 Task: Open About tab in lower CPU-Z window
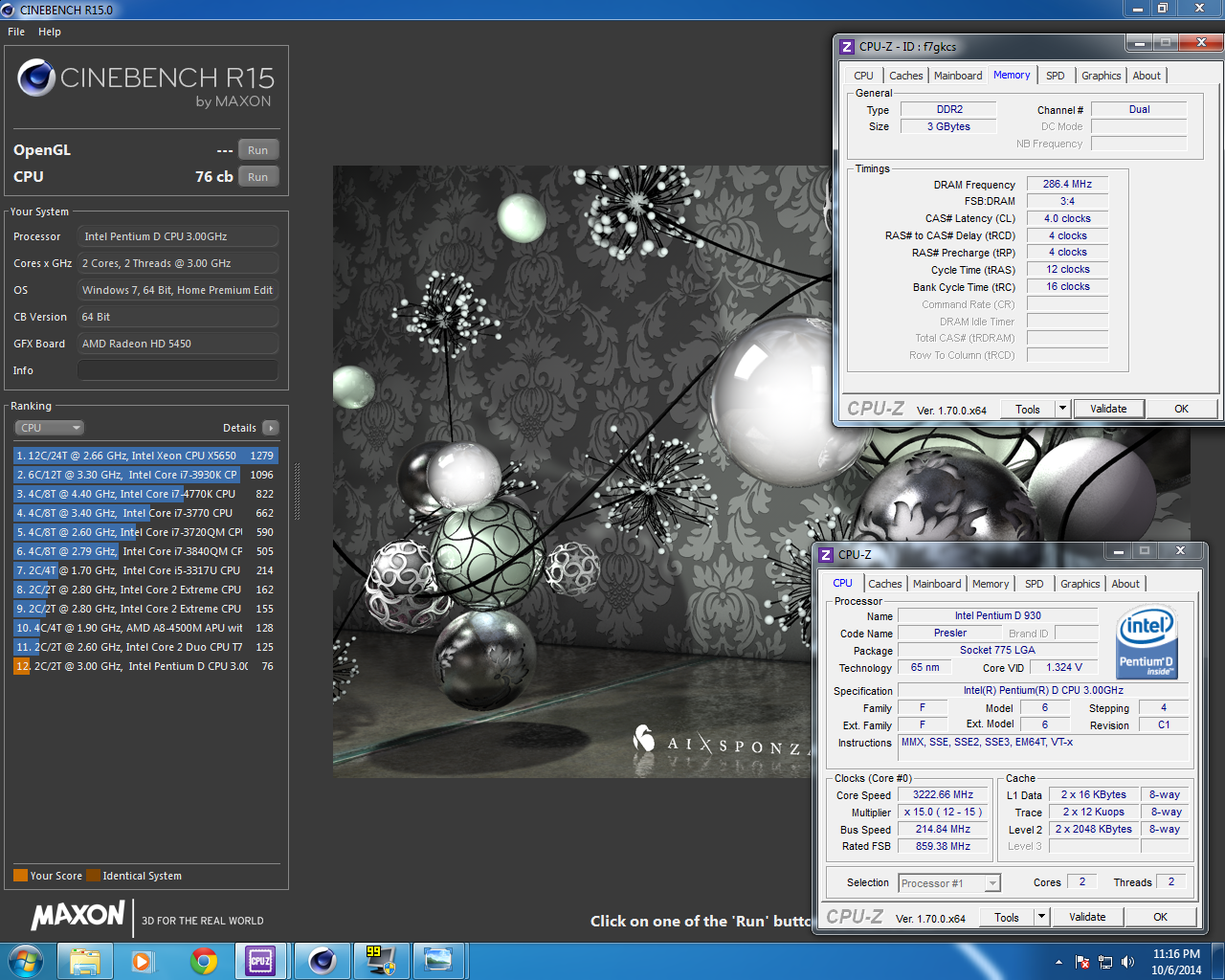pyautogui.click(x=1125, y=584)
